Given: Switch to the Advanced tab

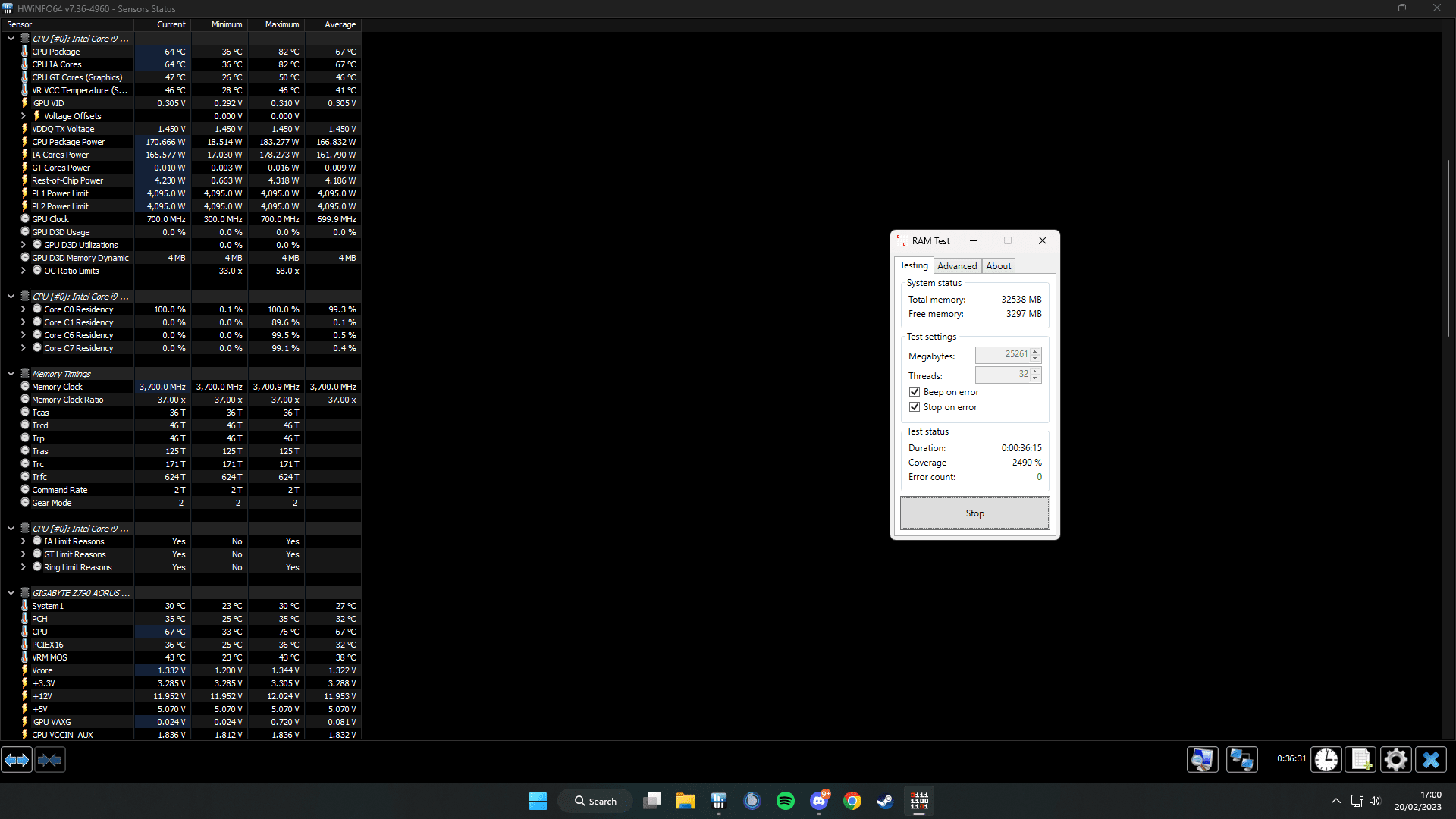Looking at the screenshot, I should pyautogui.click(x=957, y=266).
